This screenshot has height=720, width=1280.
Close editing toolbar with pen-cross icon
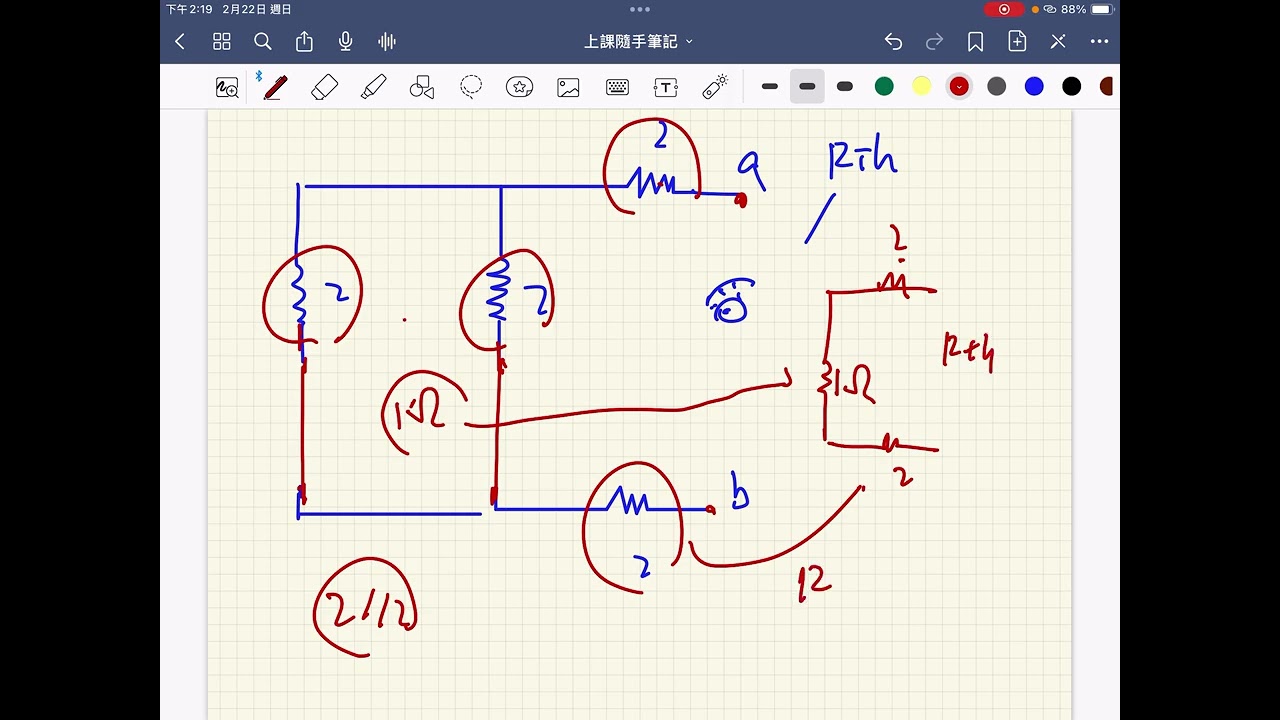(1058, 41)
